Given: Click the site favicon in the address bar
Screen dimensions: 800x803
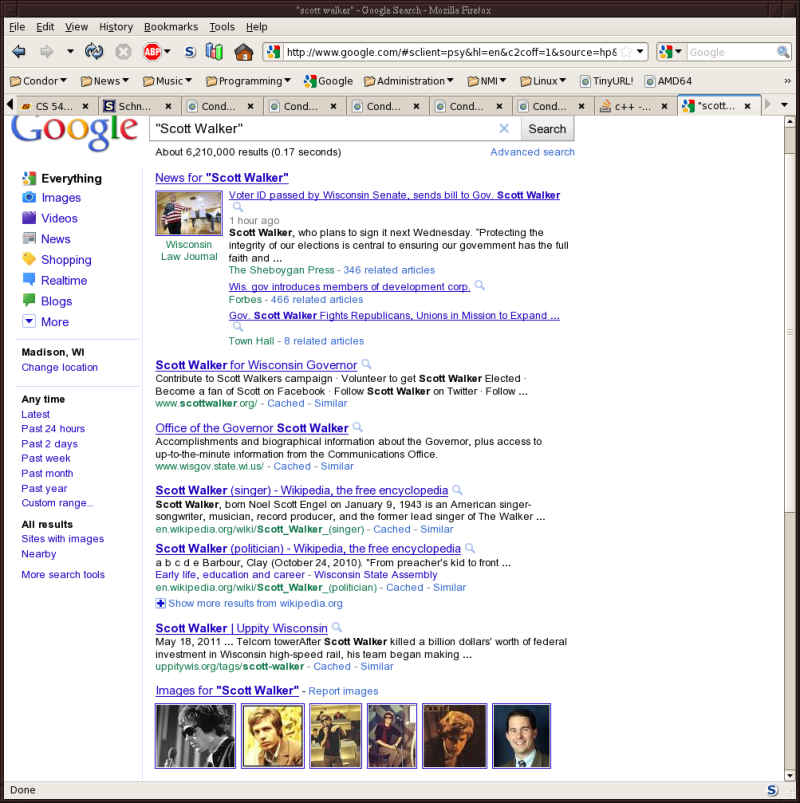Looking at the screenshot, I should click(273, 52).
